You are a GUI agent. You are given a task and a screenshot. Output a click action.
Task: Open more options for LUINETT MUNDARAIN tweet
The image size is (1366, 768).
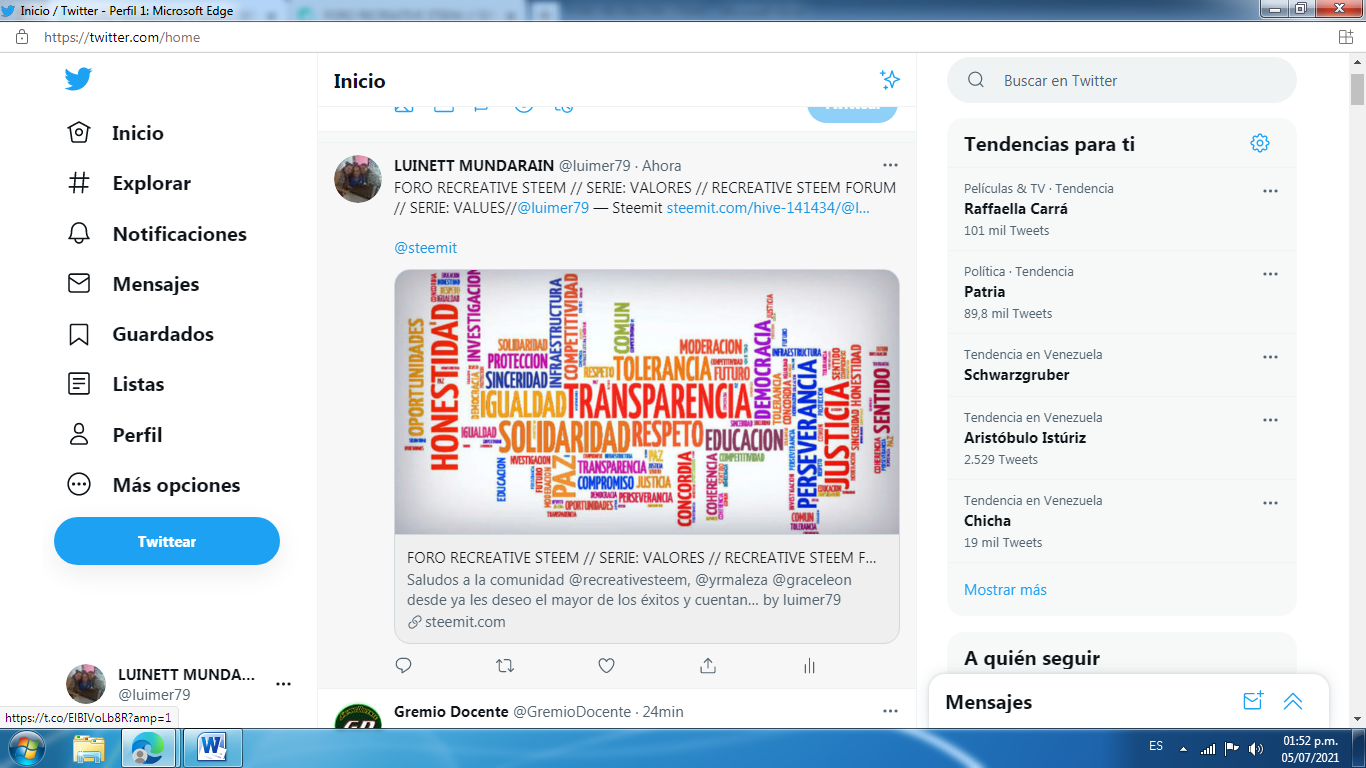(x=890, y=165)
